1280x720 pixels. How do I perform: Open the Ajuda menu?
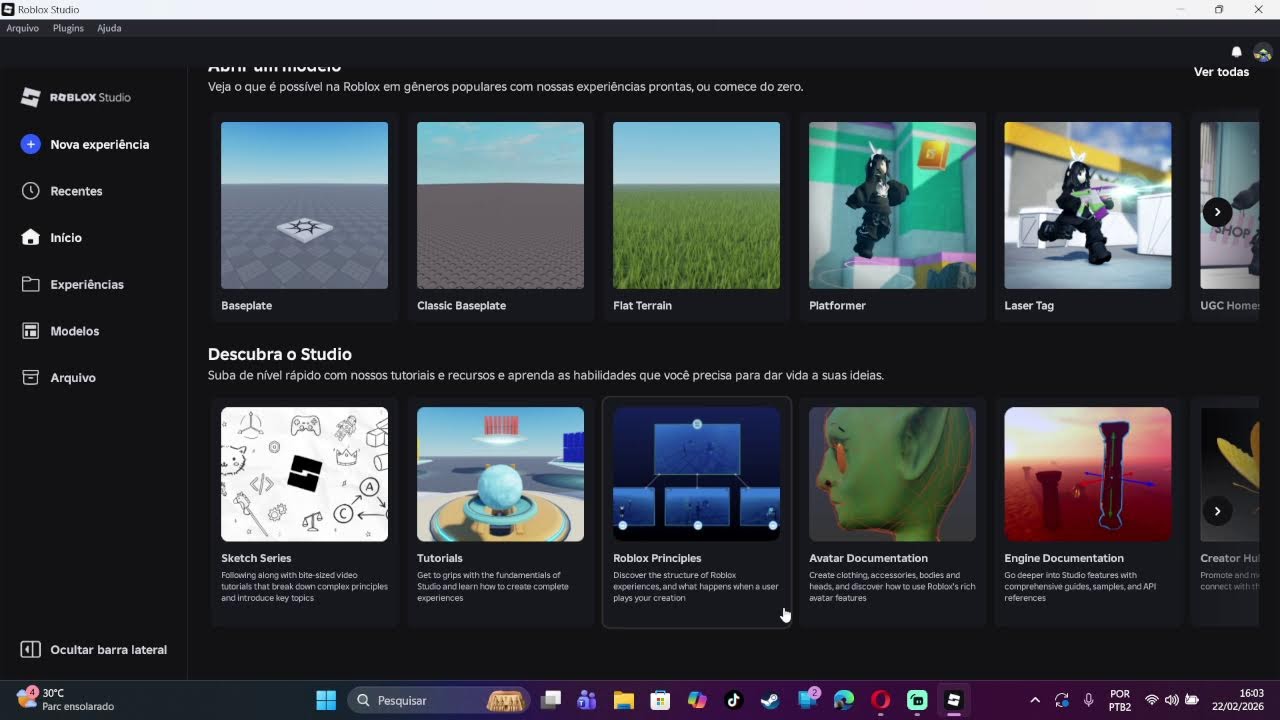tap(109, 28)
